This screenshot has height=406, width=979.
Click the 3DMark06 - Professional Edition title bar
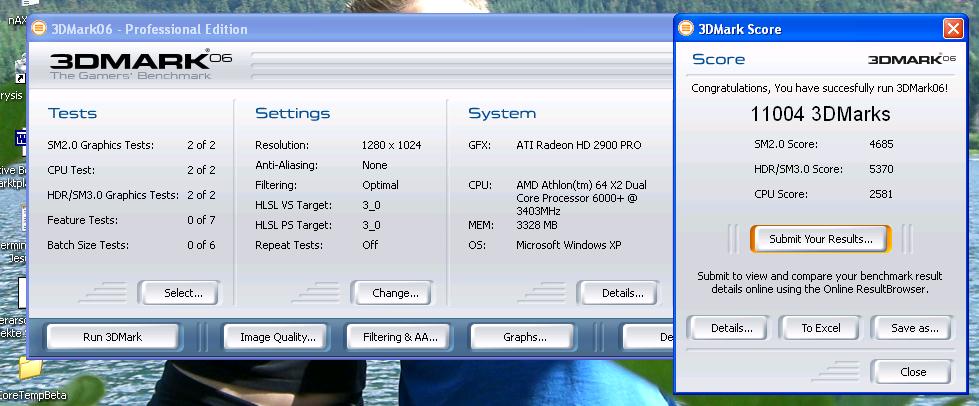[x=350, y=29]
